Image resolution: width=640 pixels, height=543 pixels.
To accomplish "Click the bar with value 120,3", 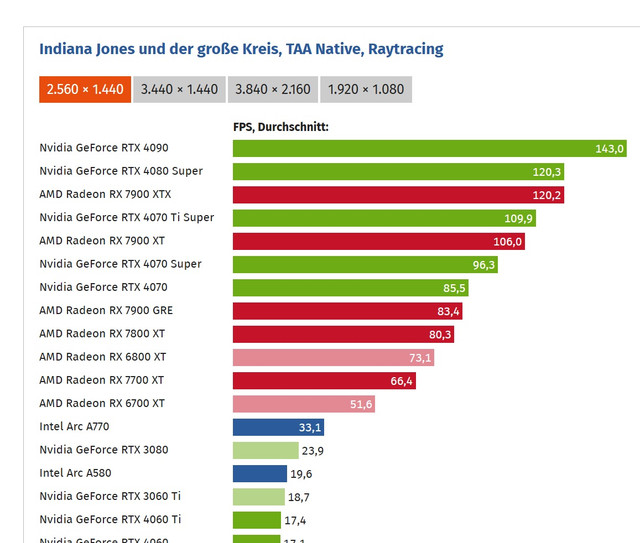I will click(x=398, y=172).
